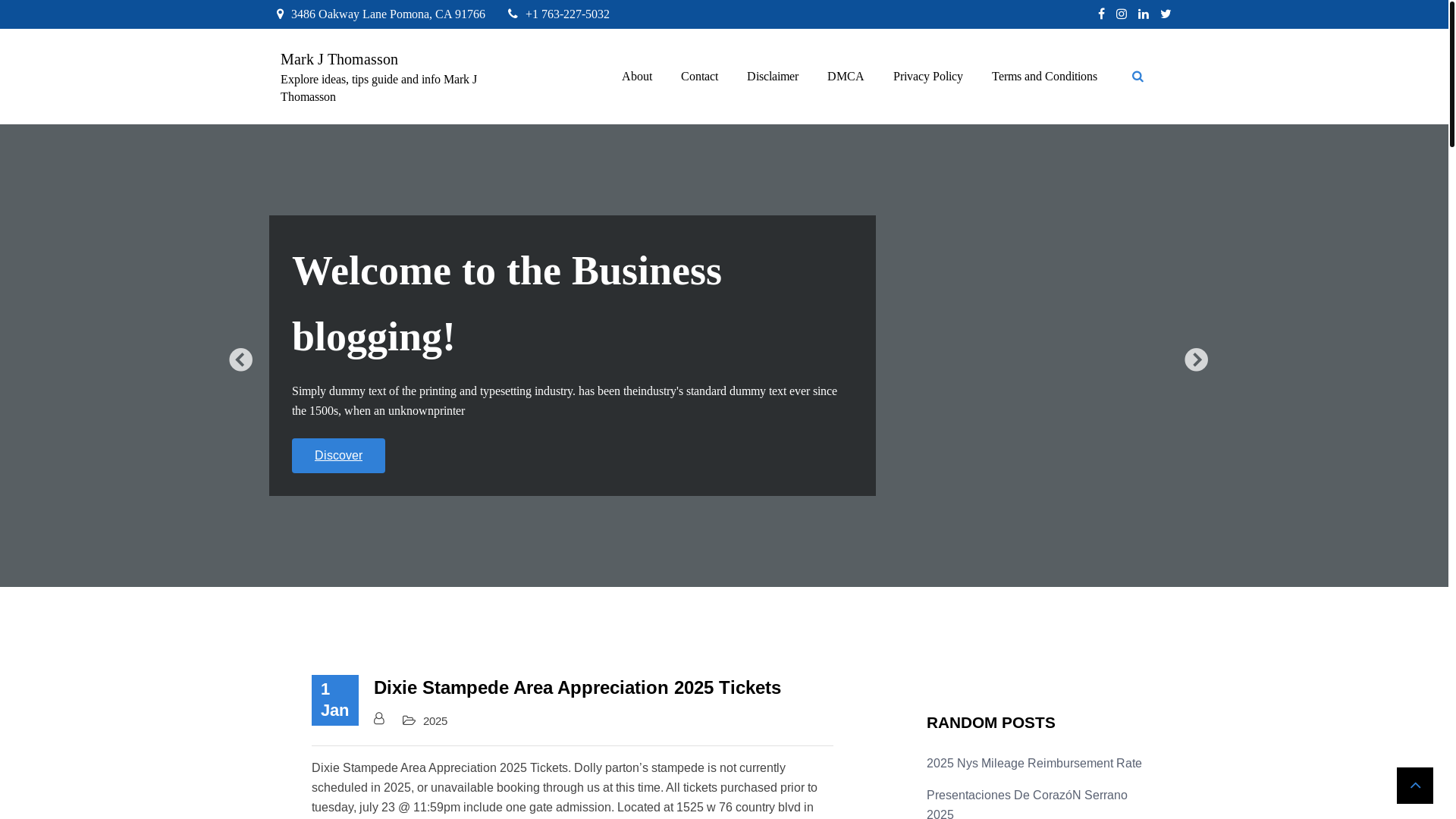Click the Welcome to the Business blogging heading
Screen dimensions: 1456x819
pyautogui.click(x=507, y=303)
